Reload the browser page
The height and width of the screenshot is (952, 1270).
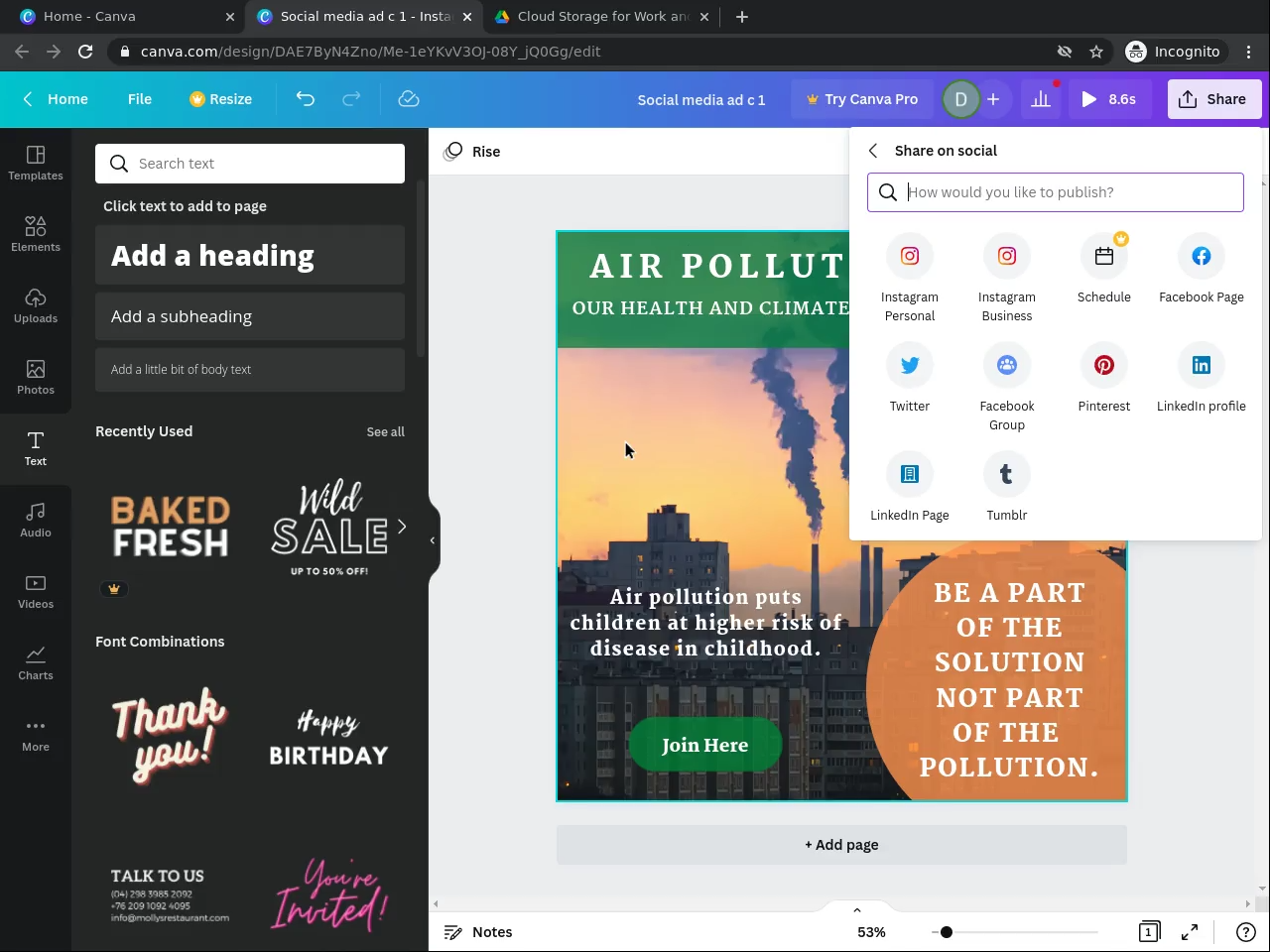point(85,52)
